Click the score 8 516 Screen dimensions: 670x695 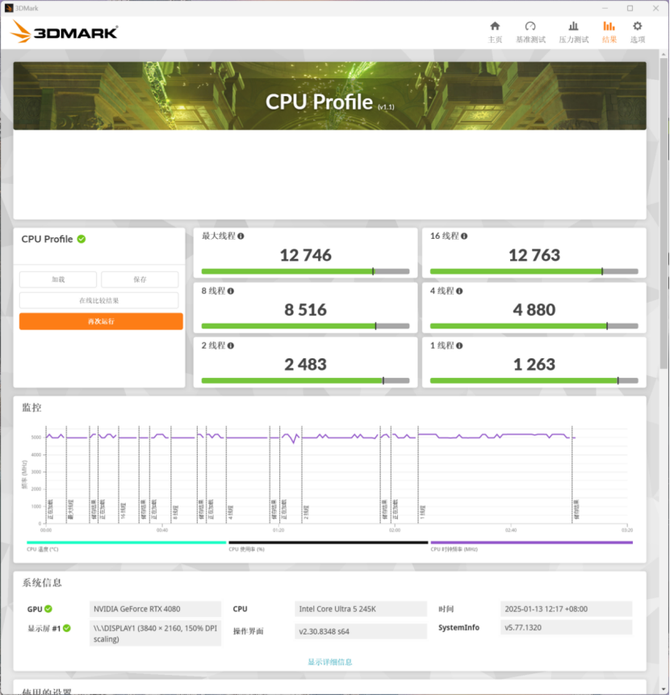305,309
